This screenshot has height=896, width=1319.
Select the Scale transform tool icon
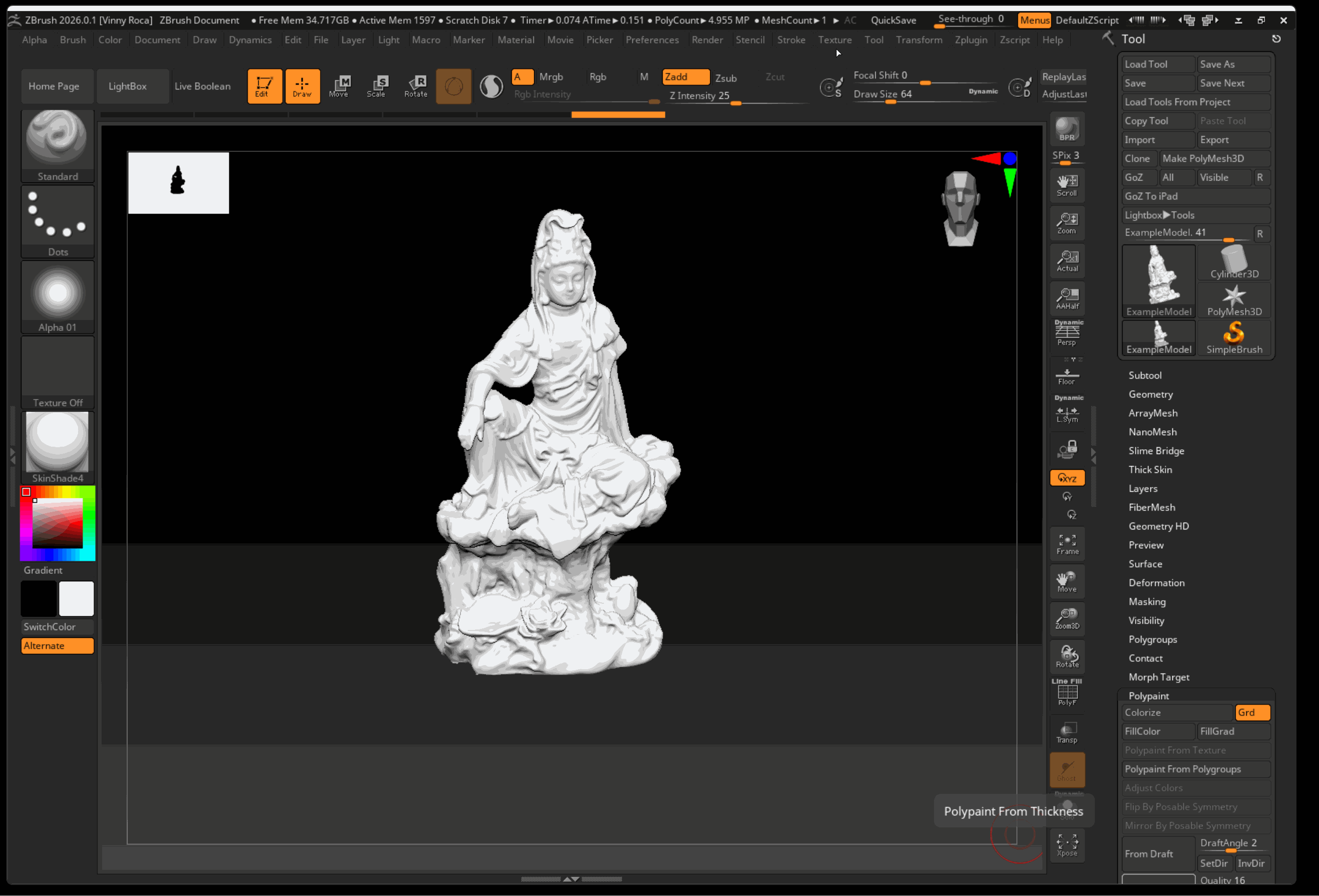point(377,86)
